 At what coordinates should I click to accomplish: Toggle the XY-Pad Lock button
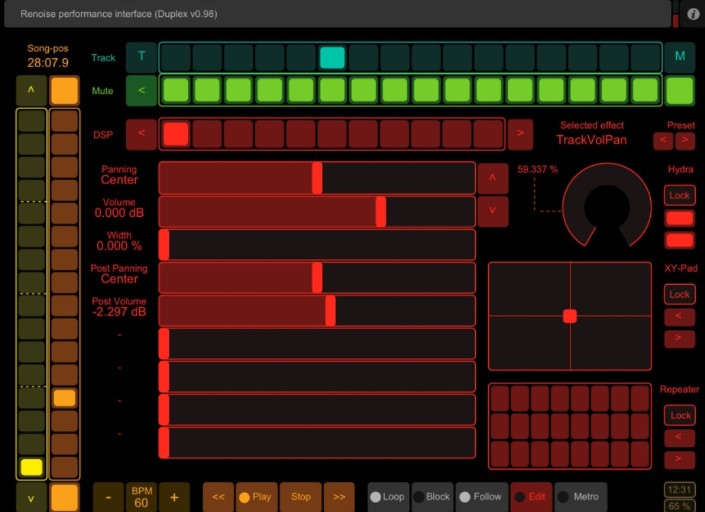click(679, 294)
